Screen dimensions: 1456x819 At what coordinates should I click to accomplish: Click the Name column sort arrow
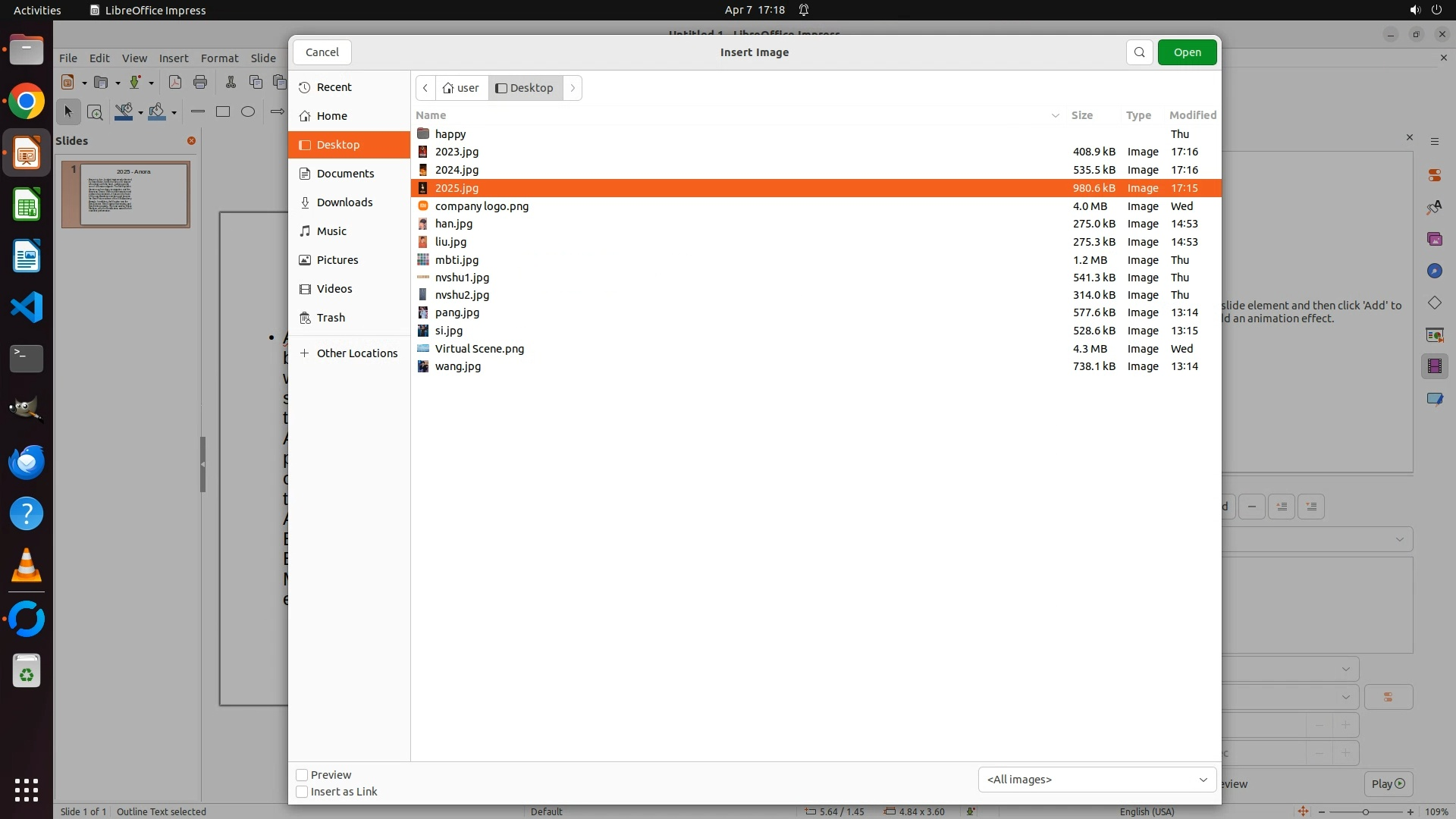tap(1055, 115)
